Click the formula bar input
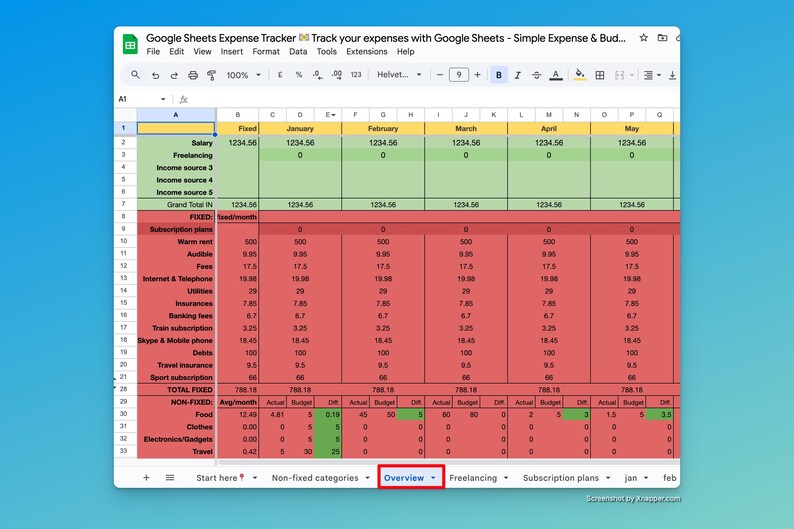The image size is (794, 529). click(435, 99)
